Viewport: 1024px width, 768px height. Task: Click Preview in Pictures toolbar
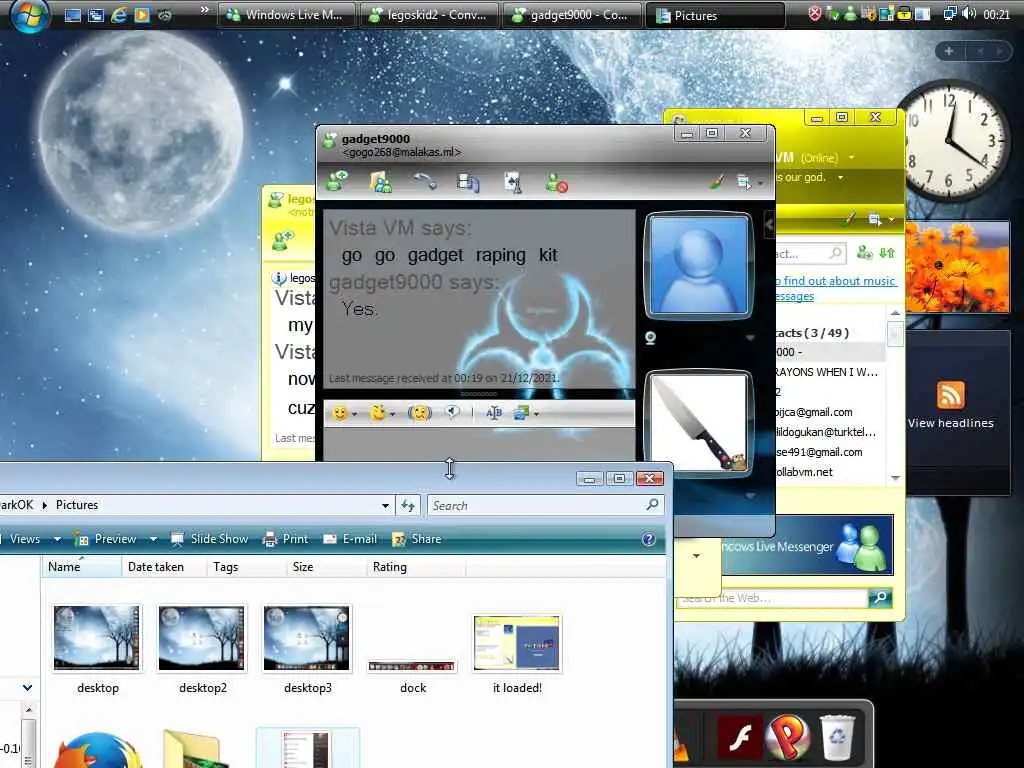pos(106,539)
